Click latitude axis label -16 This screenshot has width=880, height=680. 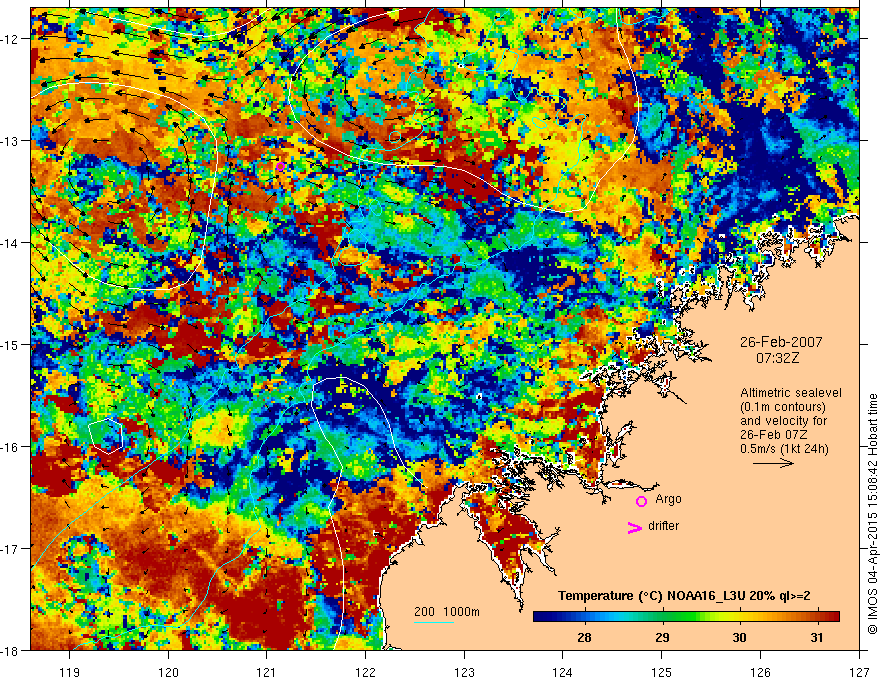[11, 447]
